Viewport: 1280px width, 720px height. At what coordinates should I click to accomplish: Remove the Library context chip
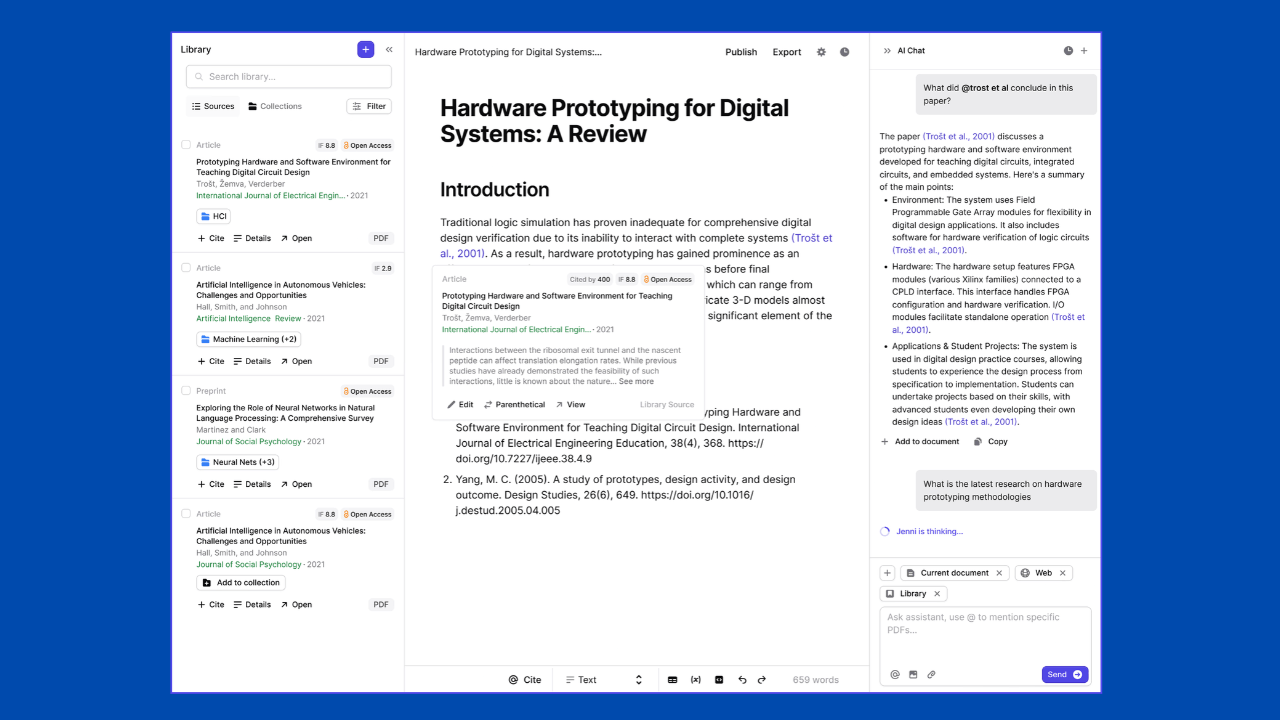click(937, 594)
